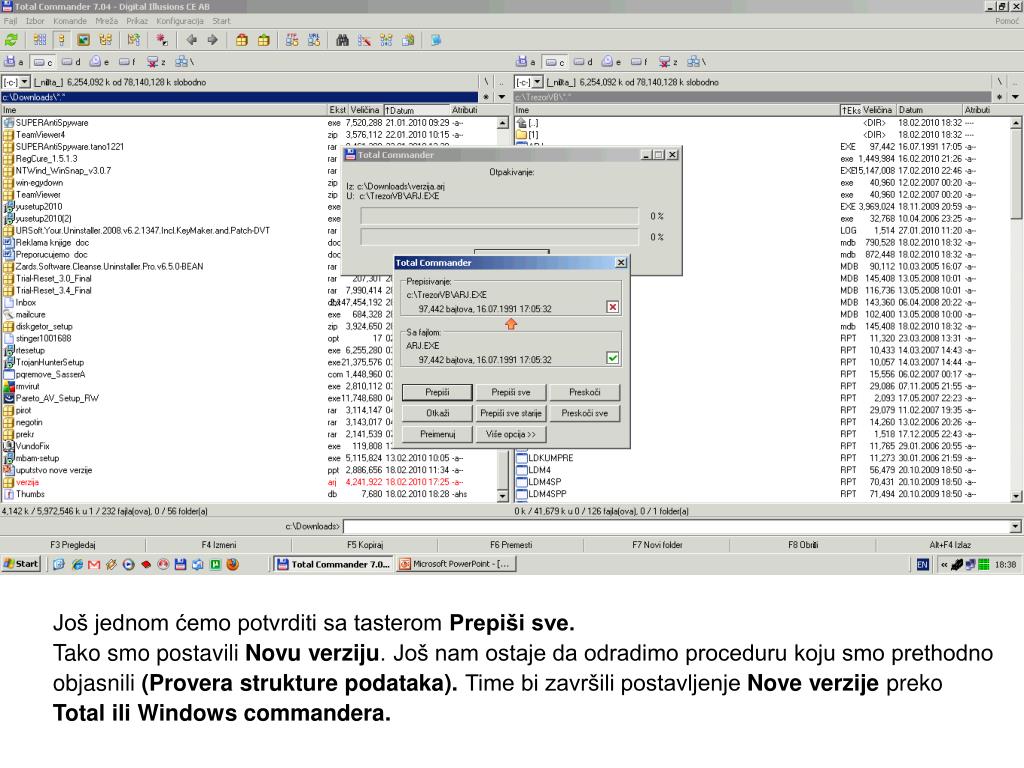Screen dimensions: 1024x768
Task: Toggle green check box for new ARJ.EXE
Action: pos(613,358)
